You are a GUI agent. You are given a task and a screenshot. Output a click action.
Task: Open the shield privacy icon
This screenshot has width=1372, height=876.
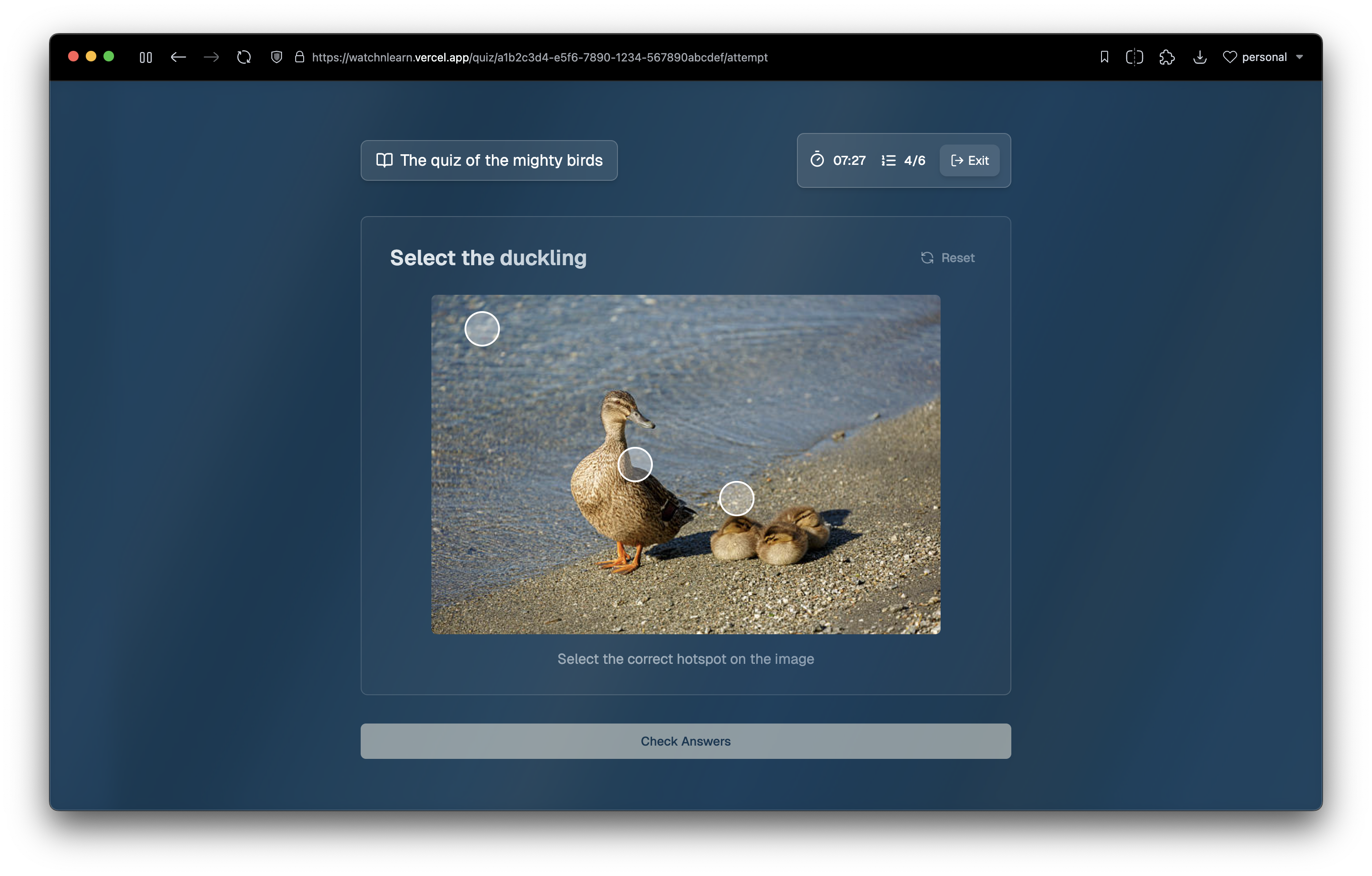pos(276,57)
